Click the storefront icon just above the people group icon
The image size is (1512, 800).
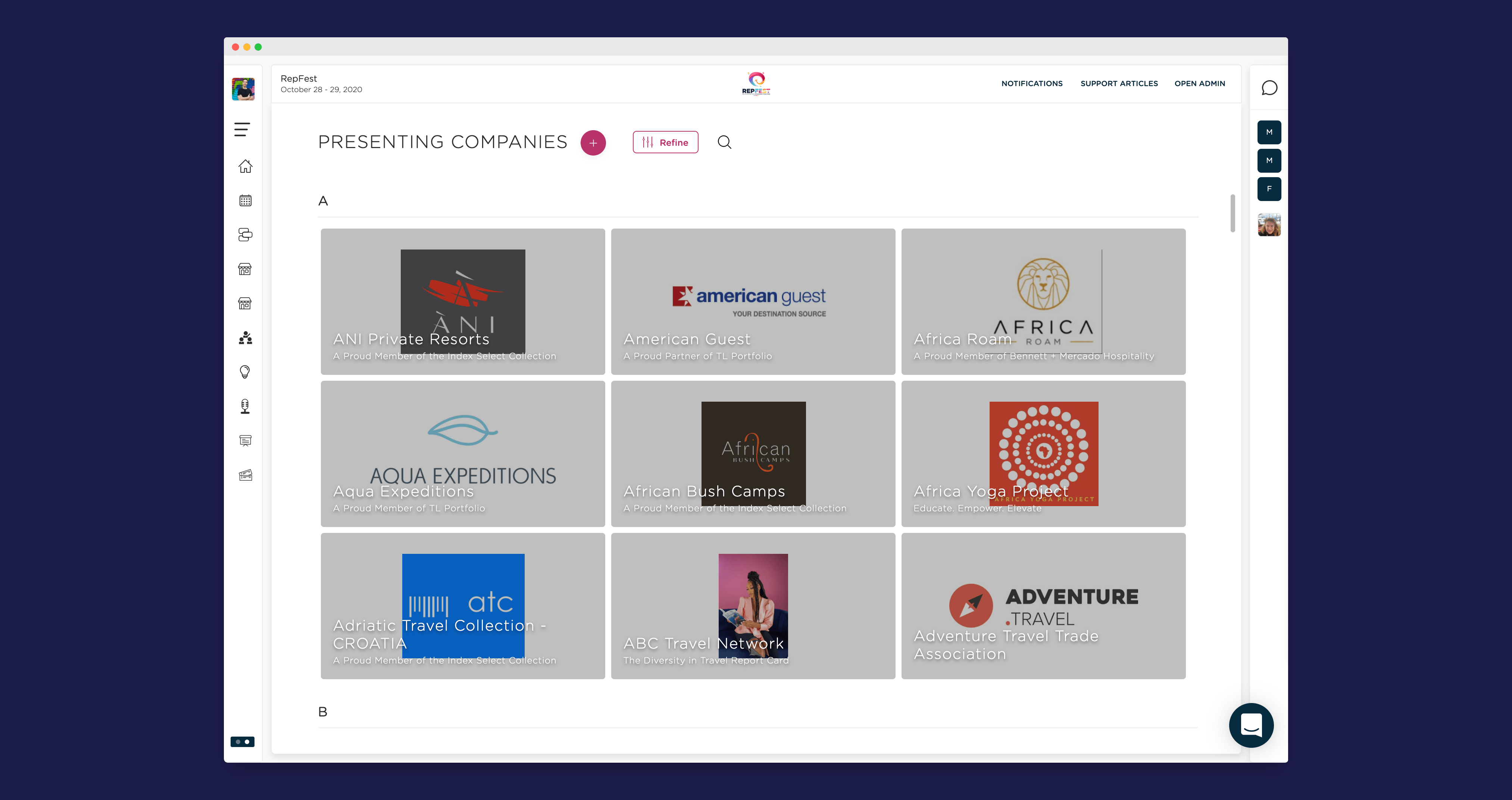(x=246, y=303)
